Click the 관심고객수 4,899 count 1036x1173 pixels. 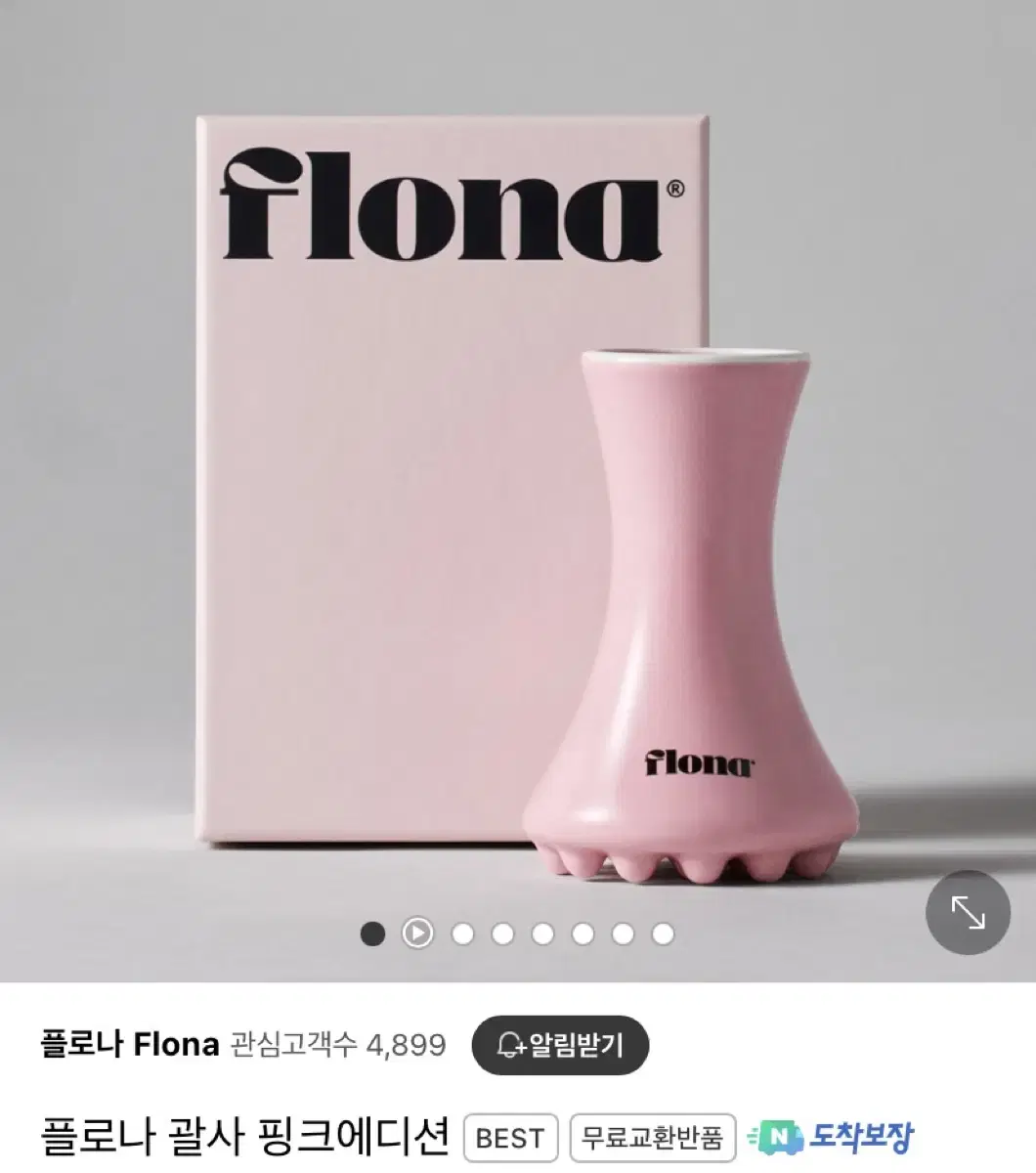point(338,1045)
